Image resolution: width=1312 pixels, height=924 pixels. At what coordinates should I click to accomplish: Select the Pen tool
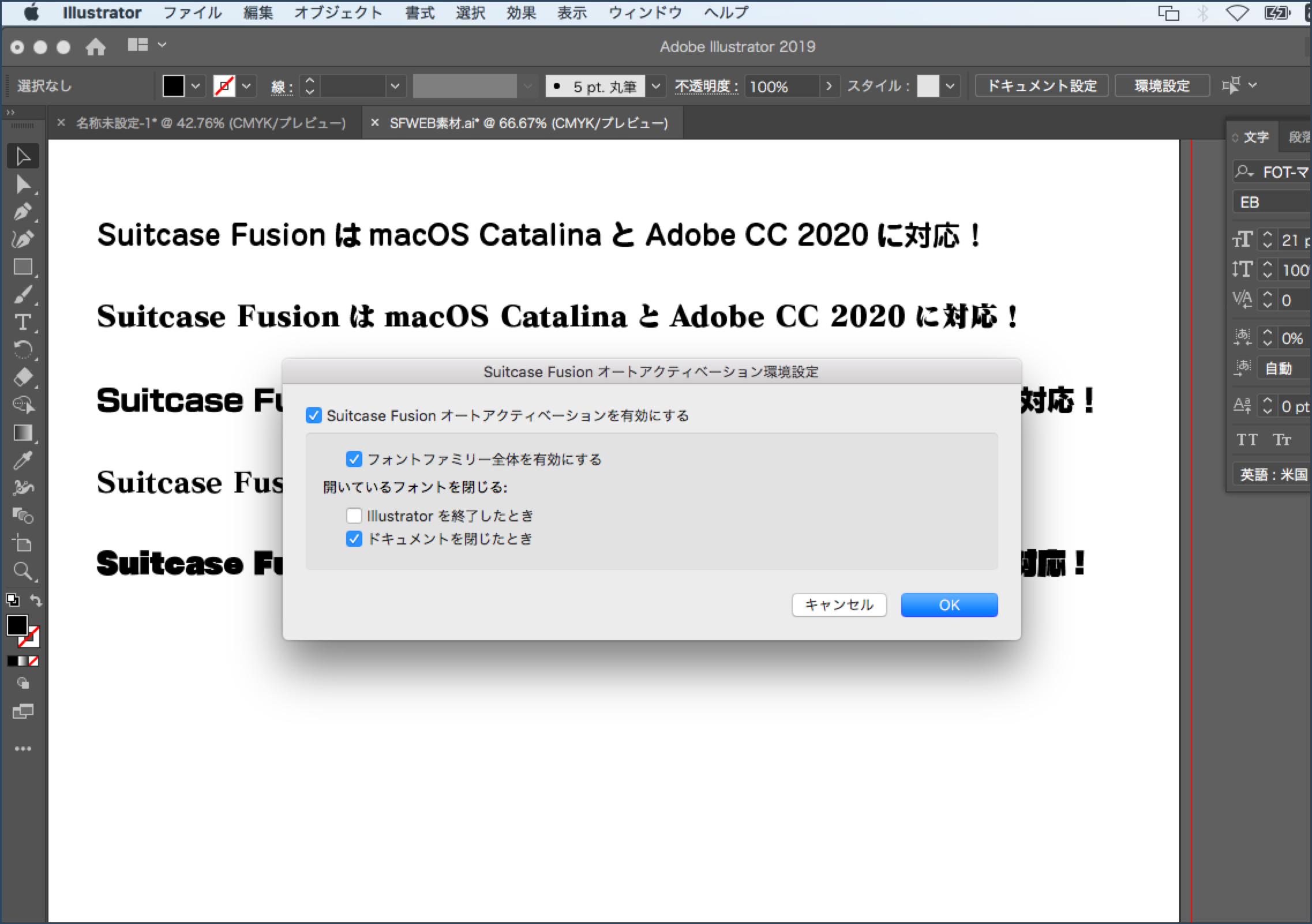pyautogui.click(x=23, y=212)
